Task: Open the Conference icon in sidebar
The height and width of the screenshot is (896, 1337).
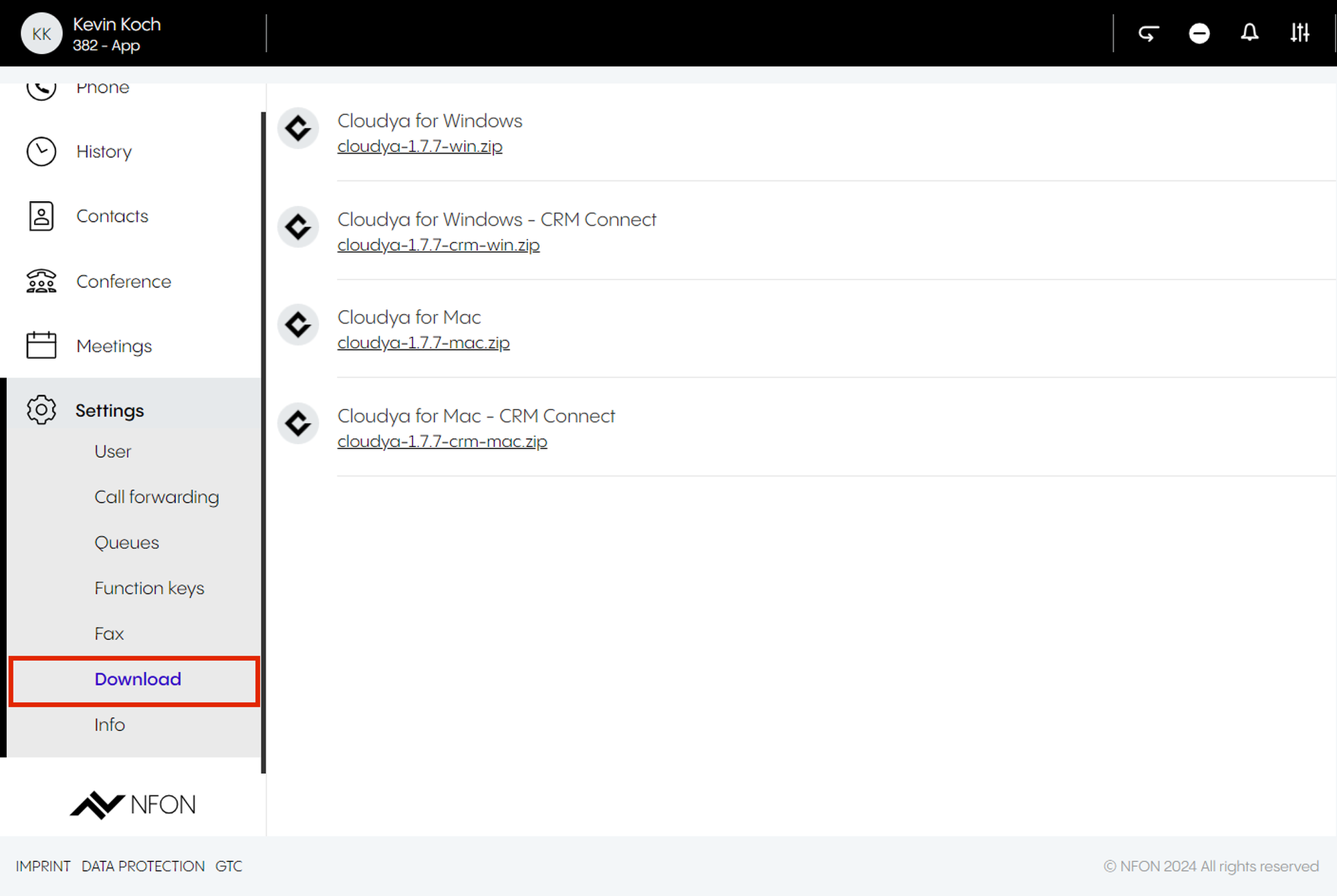Action: (41, 281)
